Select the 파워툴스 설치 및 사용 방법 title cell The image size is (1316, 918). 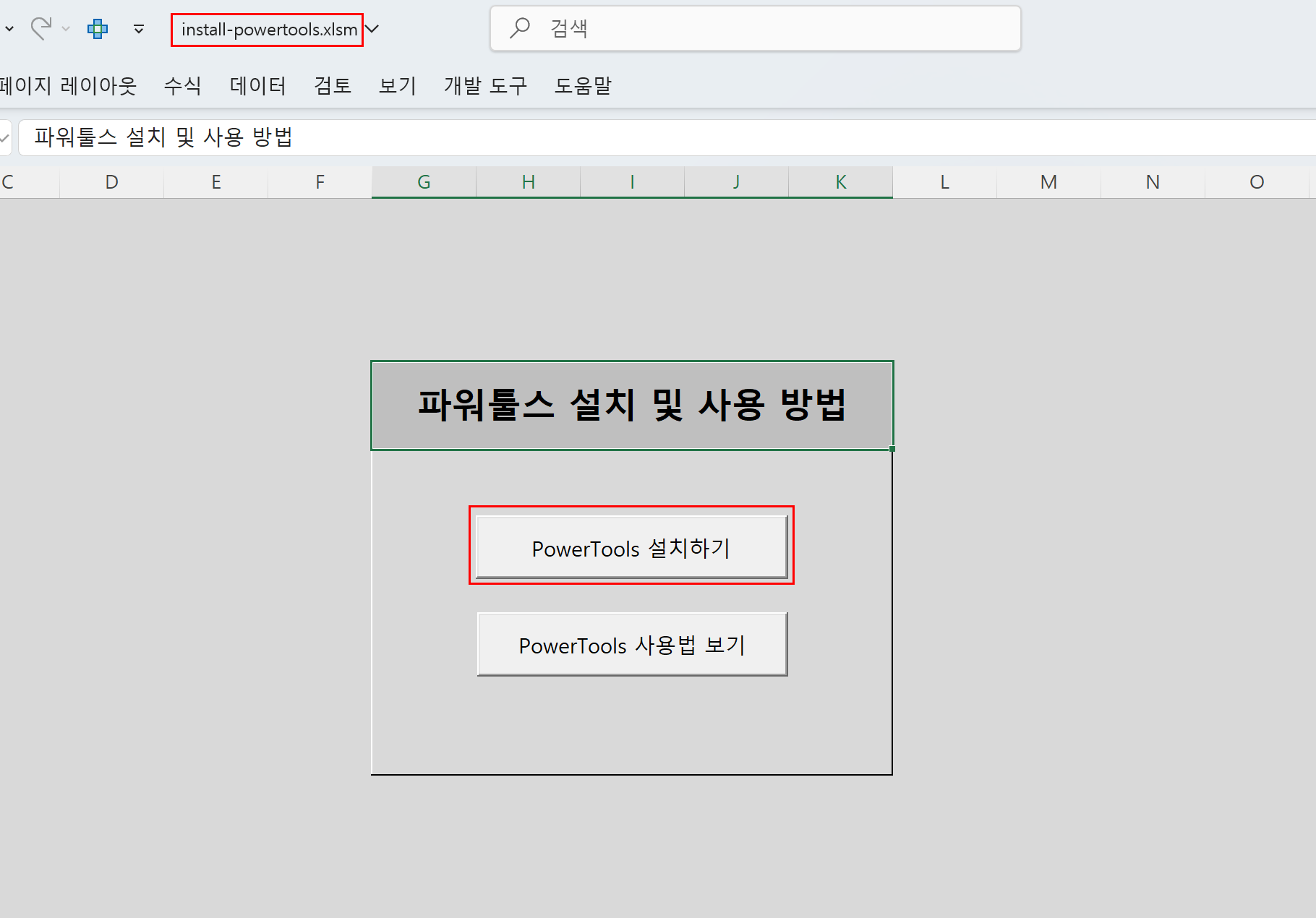[x=632, y=405]
